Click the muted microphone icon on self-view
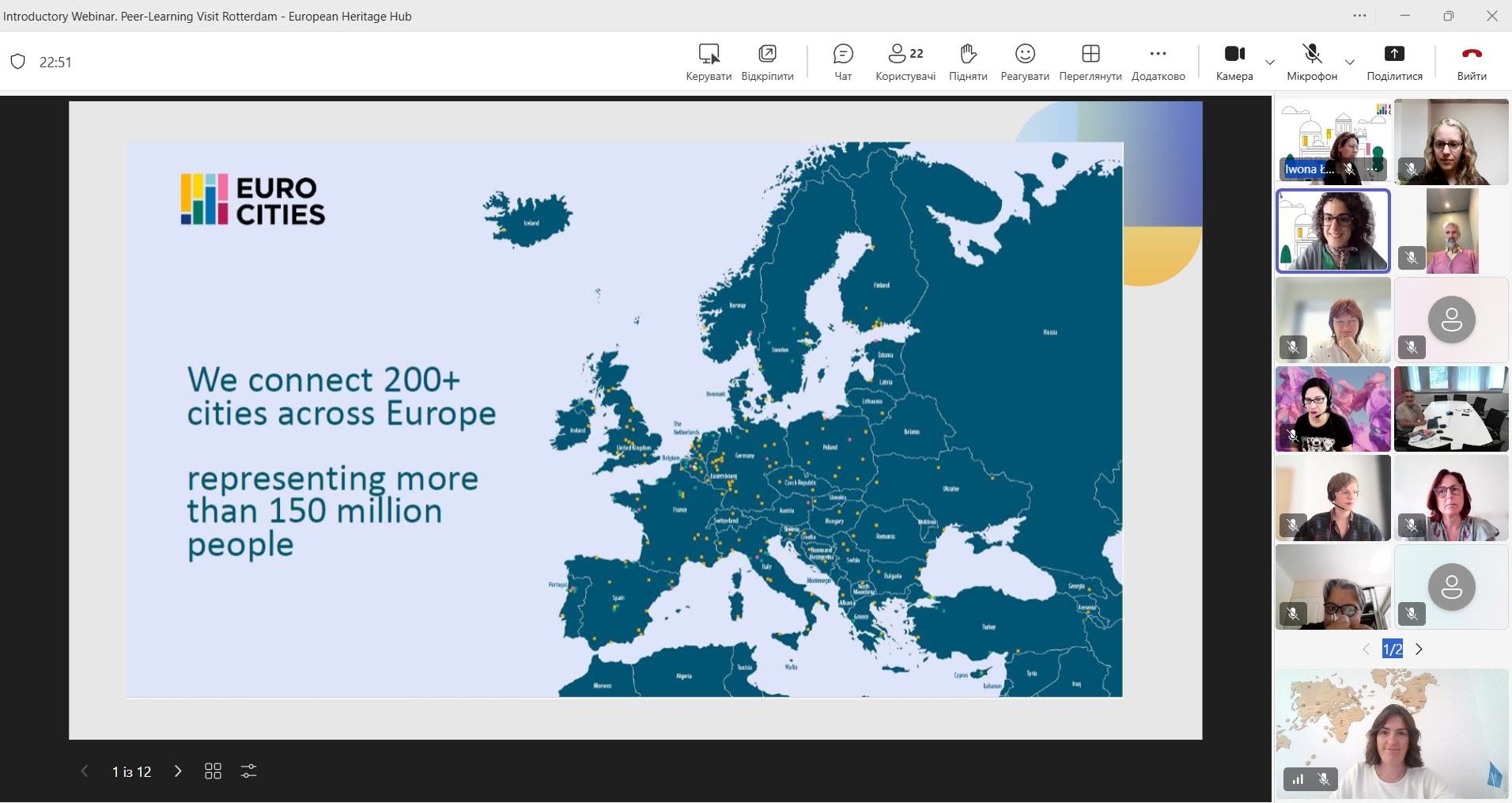The height and width of the screenshot is (803, 1512). point(1324,780)
